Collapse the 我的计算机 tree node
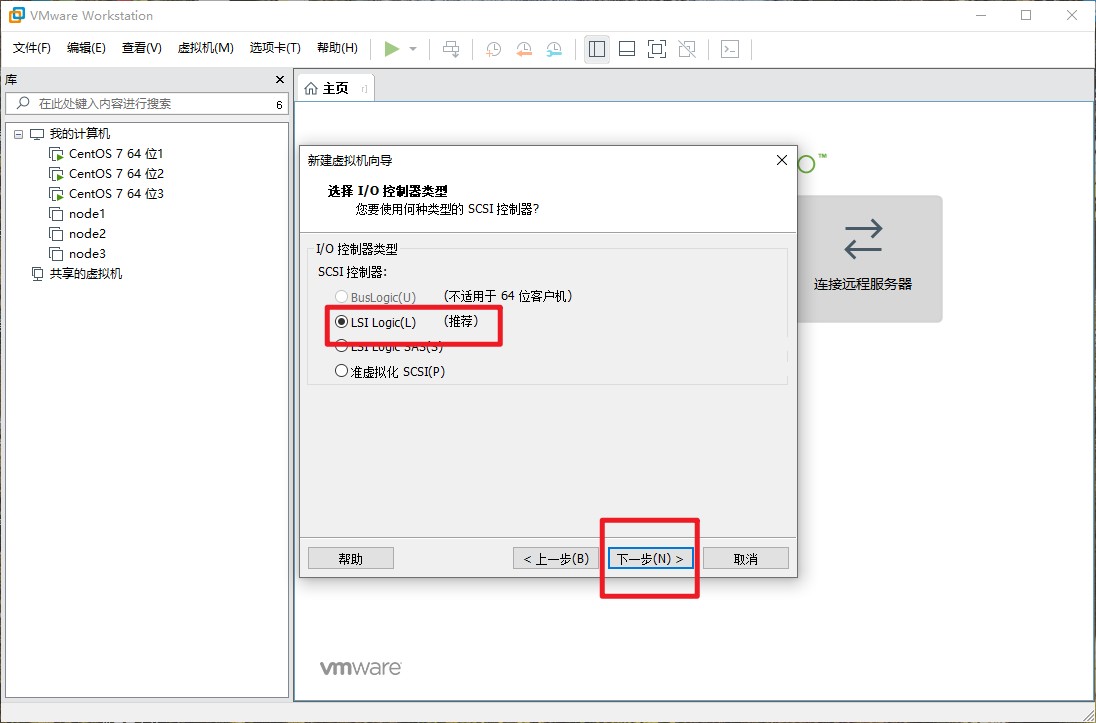Viewport: 1096px width, 723px height. click(x=18, y=134)
